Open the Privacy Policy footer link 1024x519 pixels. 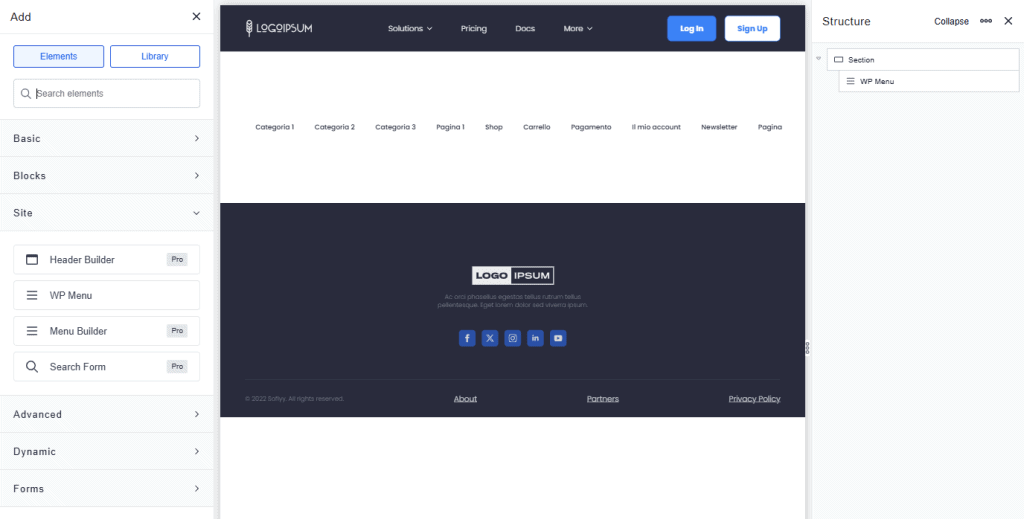coord(754,399)
